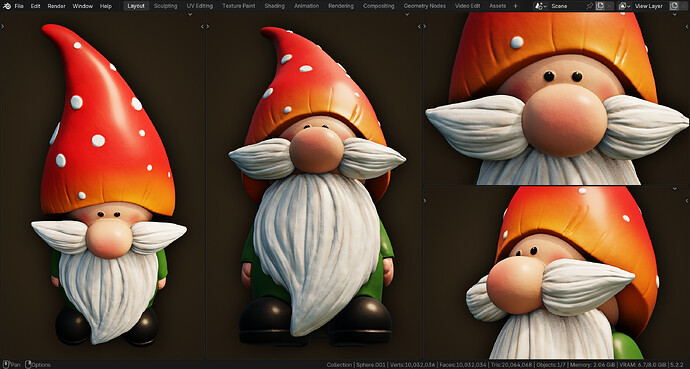Click the add view layer icon
This screenshot has width=690, height=369.
tap(674, 6)
